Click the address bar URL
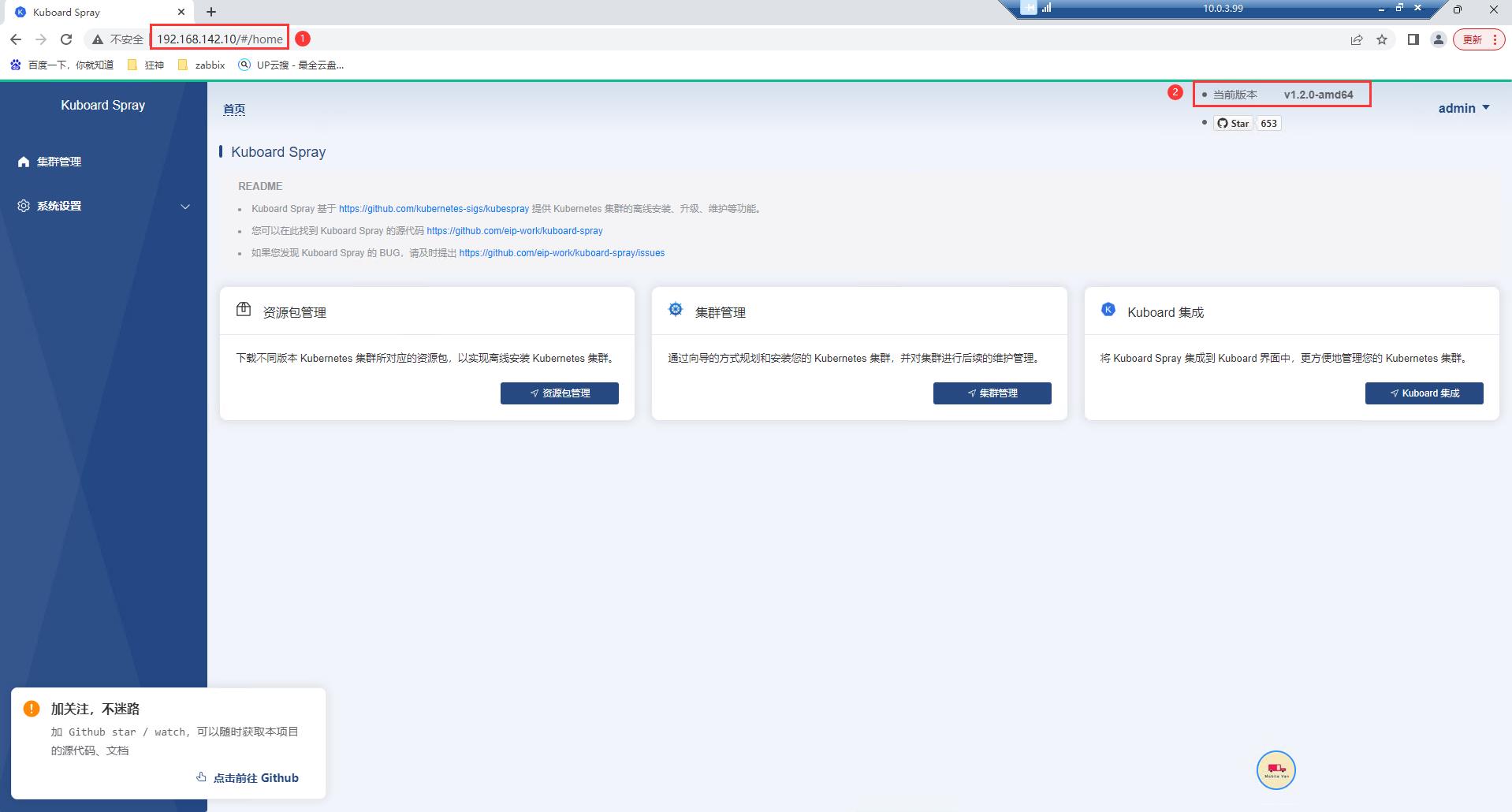This screenshot has height=812, width=1512. pos(220,39)
